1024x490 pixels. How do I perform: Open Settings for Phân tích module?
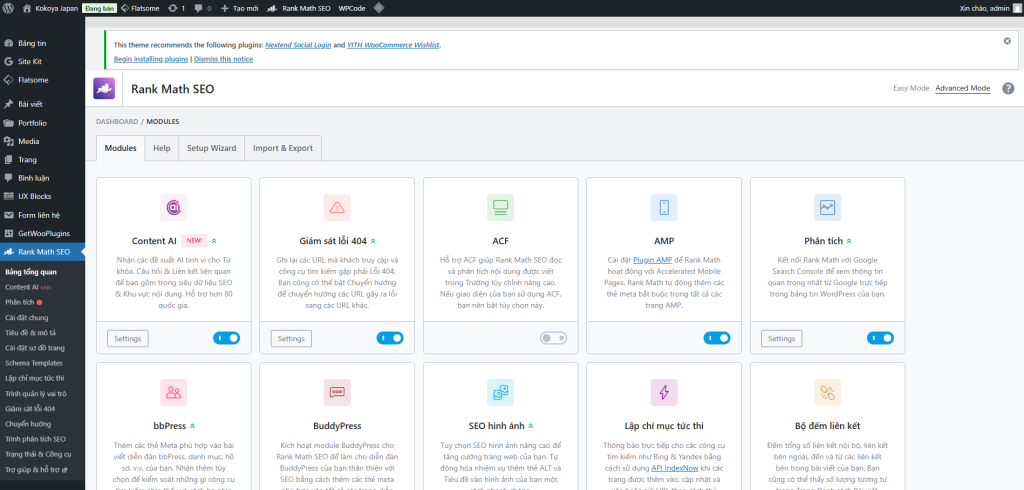pyautogui.click(x=782, y=338)
